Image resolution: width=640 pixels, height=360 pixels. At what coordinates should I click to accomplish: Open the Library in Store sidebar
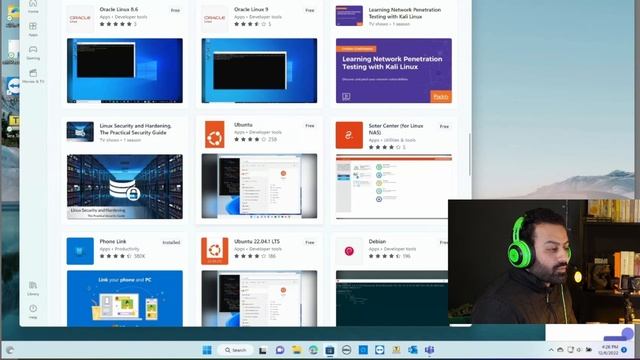click(x=33, y=288)
